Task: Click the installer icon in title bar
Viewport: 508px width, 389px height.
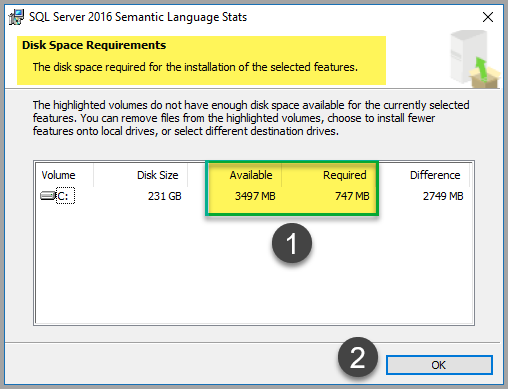Action: tap(16, 17)
